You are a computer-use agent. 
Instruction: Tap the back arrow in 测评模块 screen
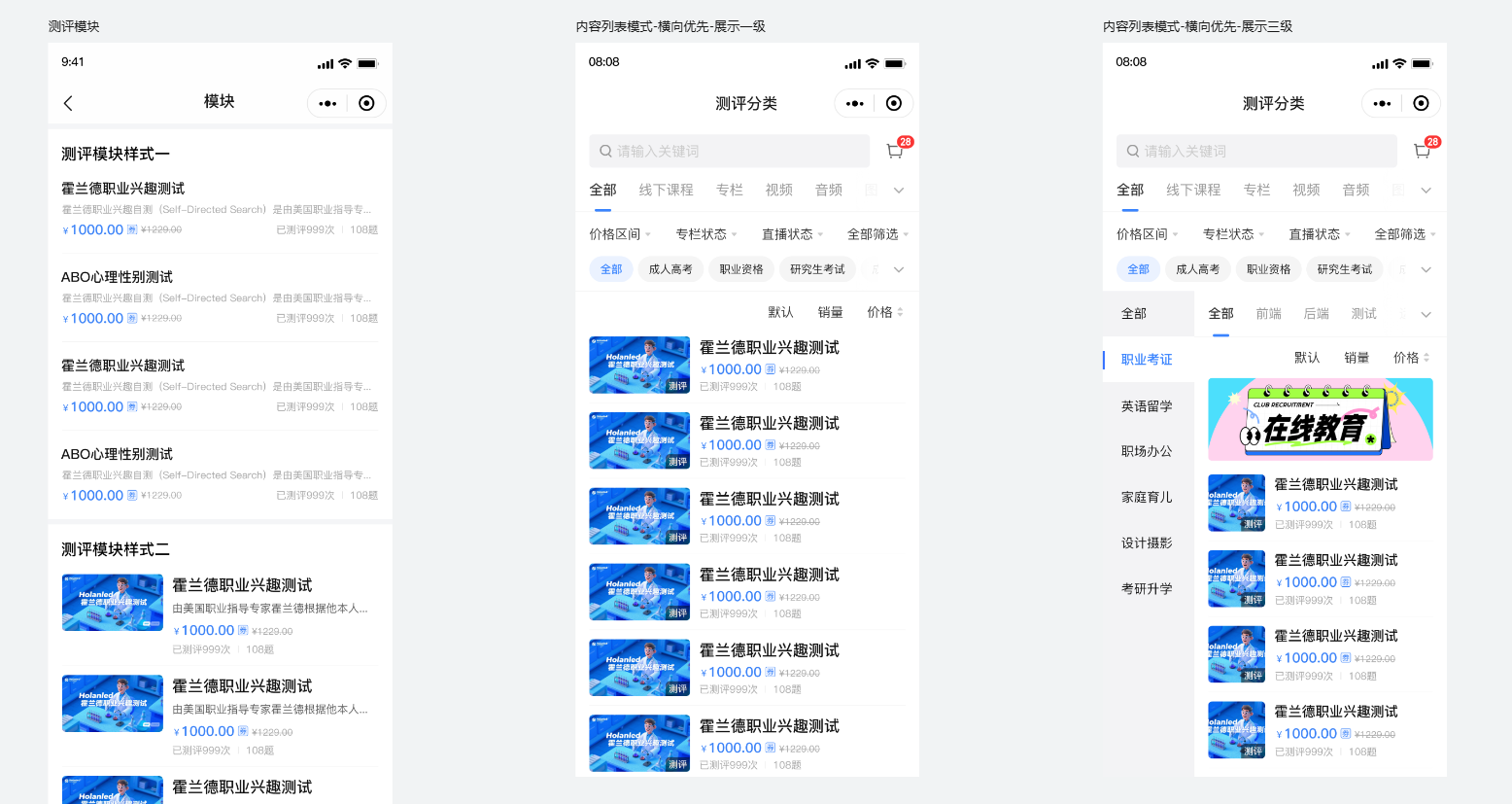[x=68, y=103]
